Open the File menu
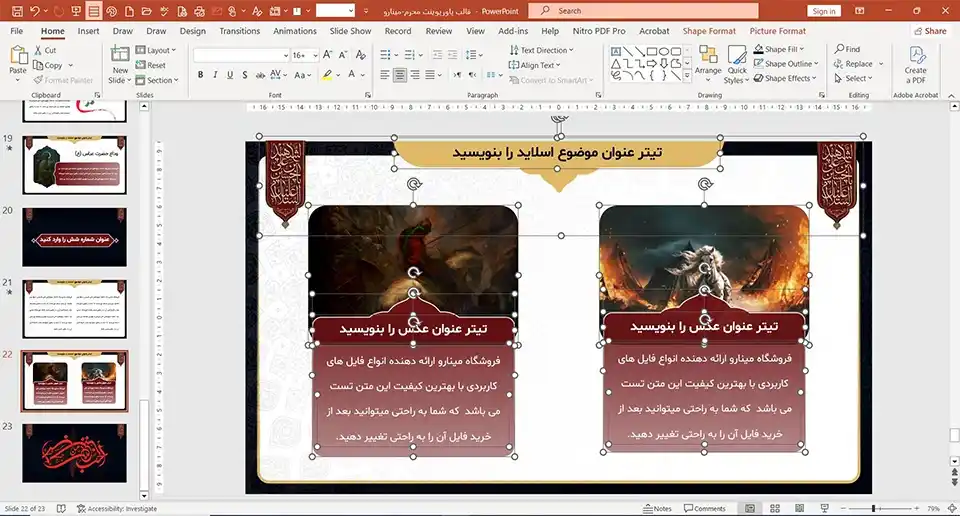960x516 pixels. (17, 31)
